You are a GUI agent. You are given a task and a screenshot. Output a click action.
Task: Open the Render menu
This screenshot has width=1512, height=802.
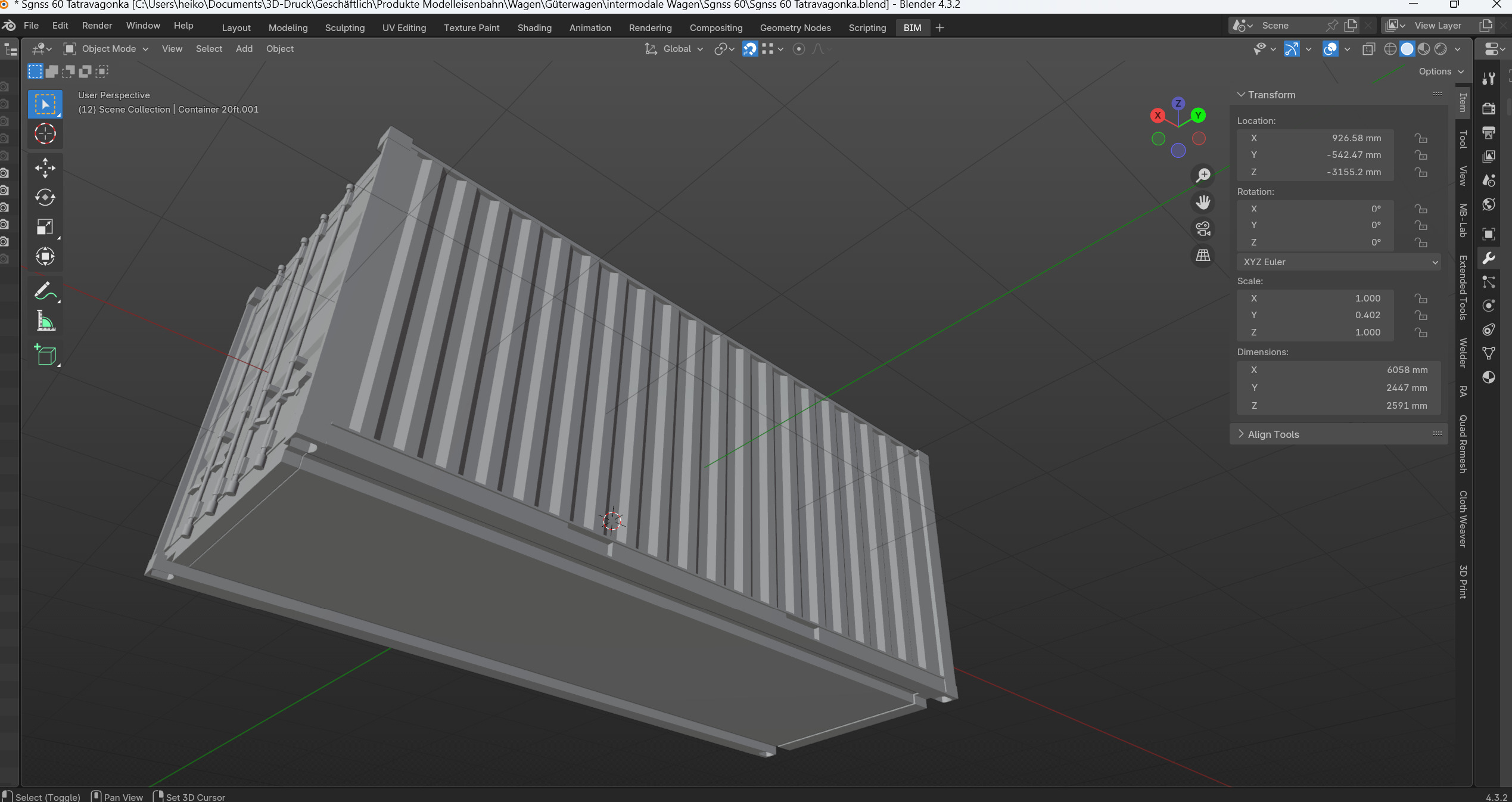pos(97,26)
